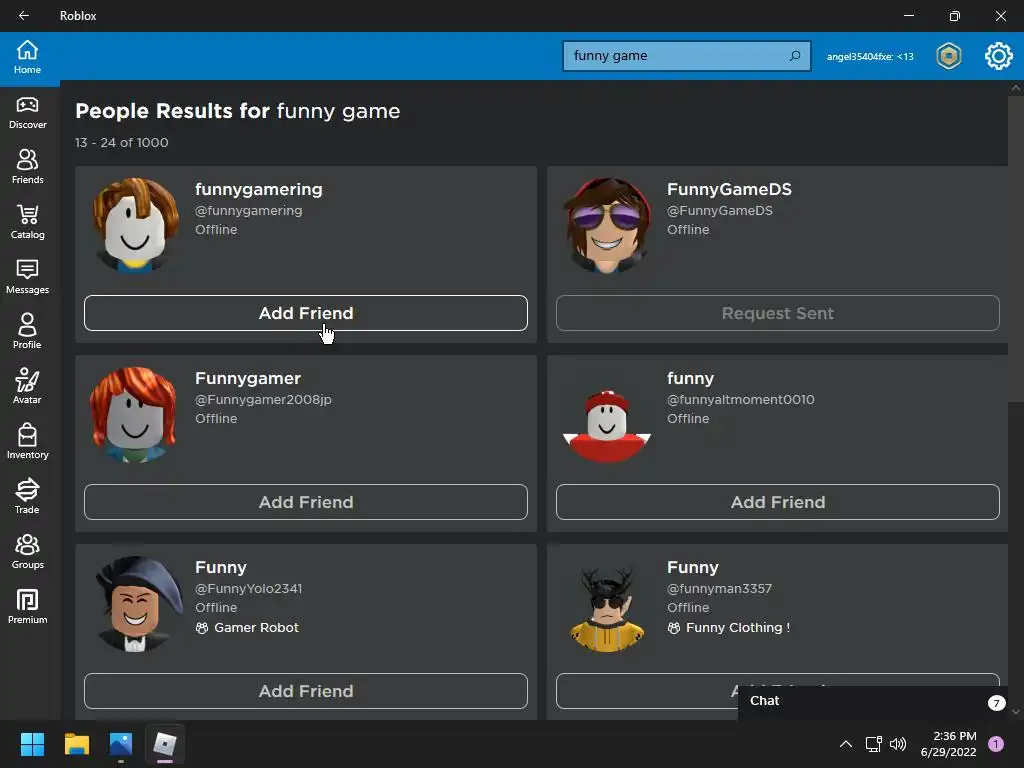Open FunnyYolo2341's avatar thumbnail
The image size is (1024, 768).
pos(135,603)
